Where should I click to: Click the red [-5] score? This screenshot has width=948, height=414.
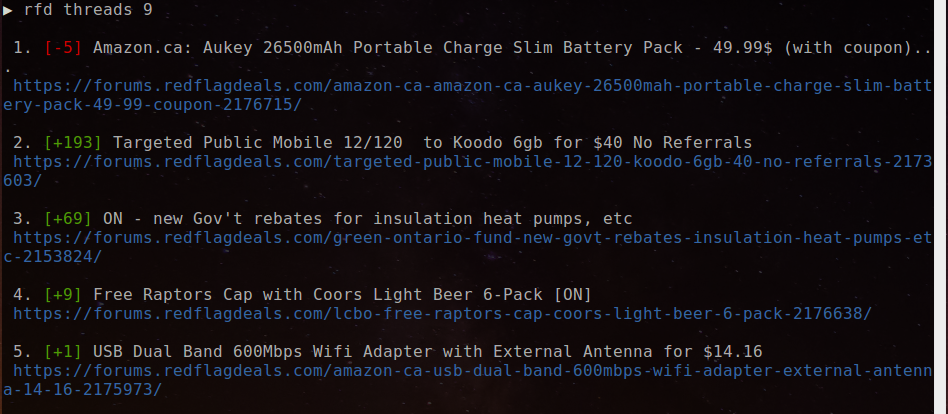coord(63,48)
